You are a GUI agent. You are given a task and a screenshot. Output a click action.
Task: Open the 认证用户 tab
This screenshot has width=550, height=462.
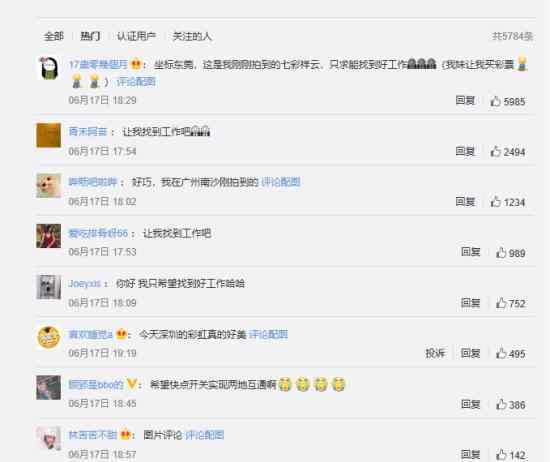136,36
